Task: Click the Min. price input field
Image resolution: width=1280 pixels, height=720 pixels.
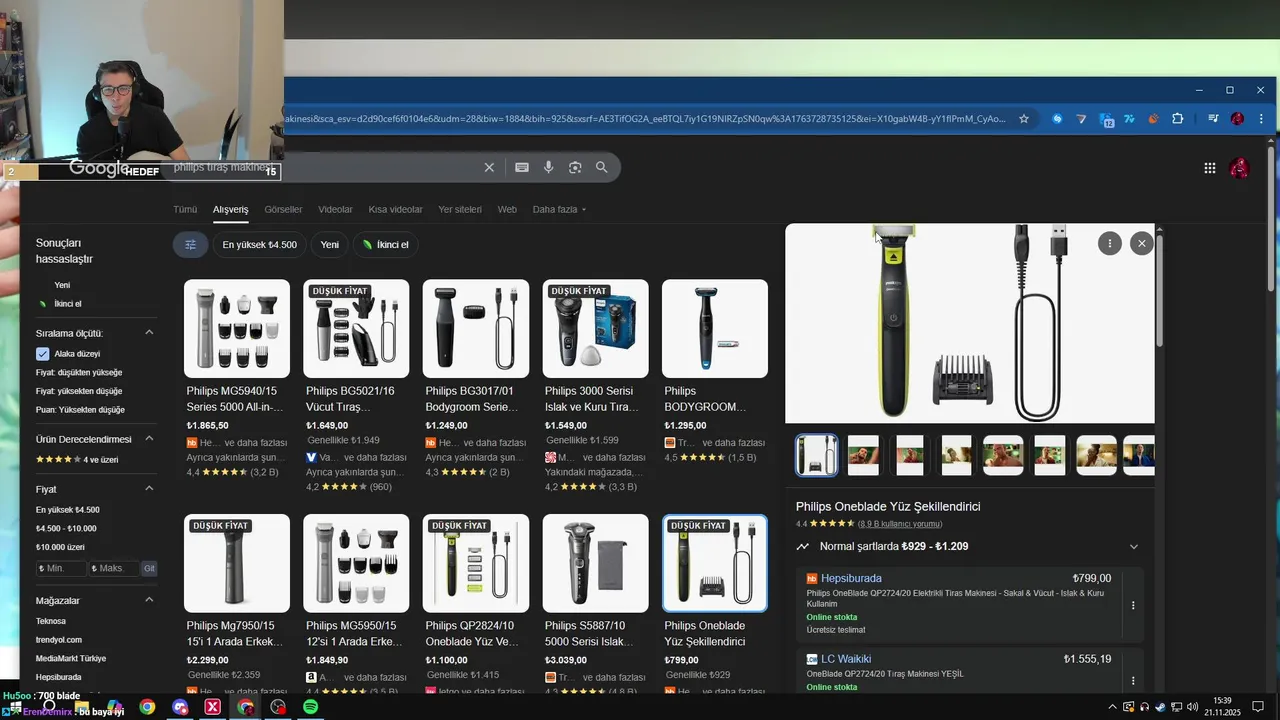Action: click(61, 568)
